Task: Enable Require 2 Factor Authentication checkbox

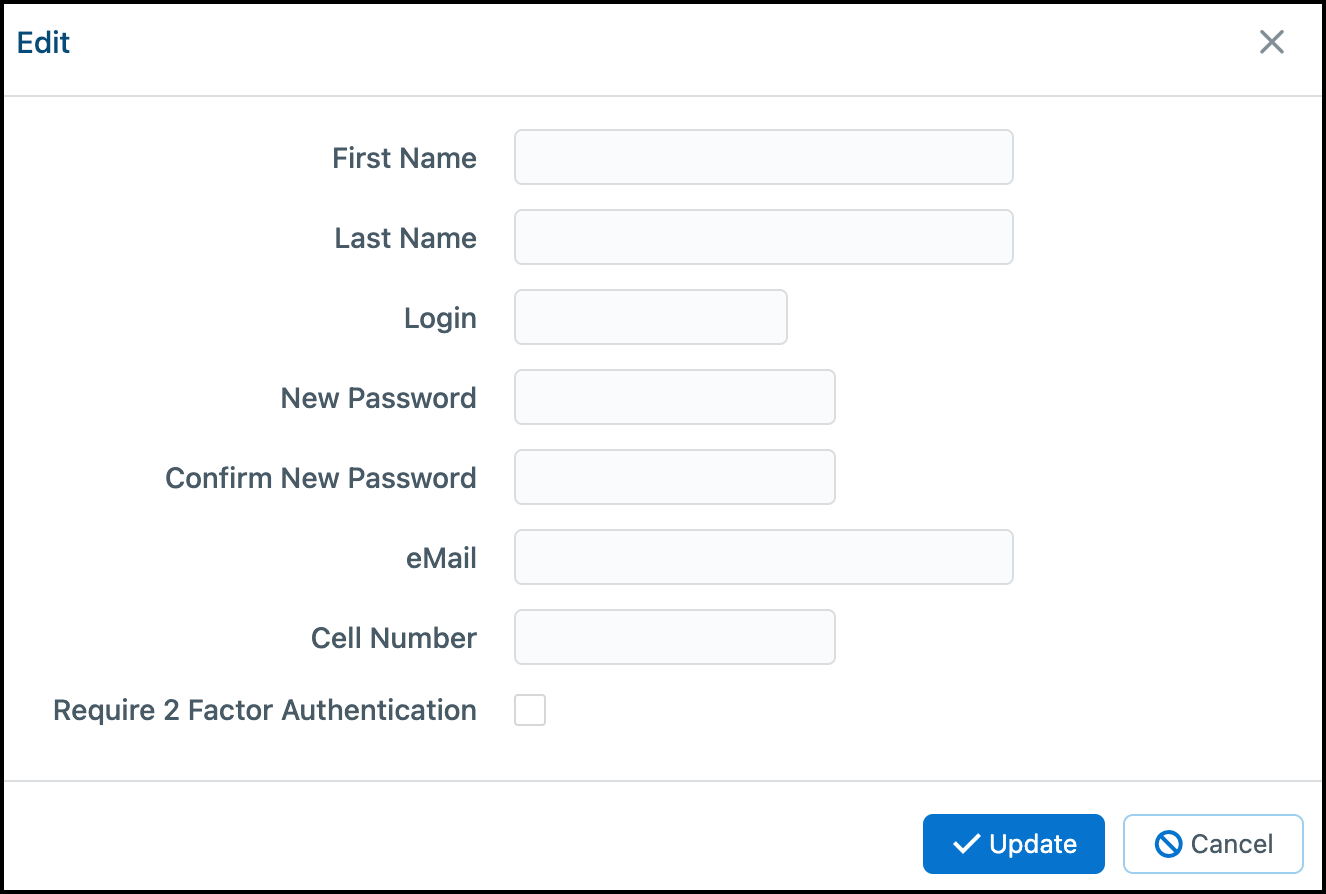Action: click(x=530, y=710)
